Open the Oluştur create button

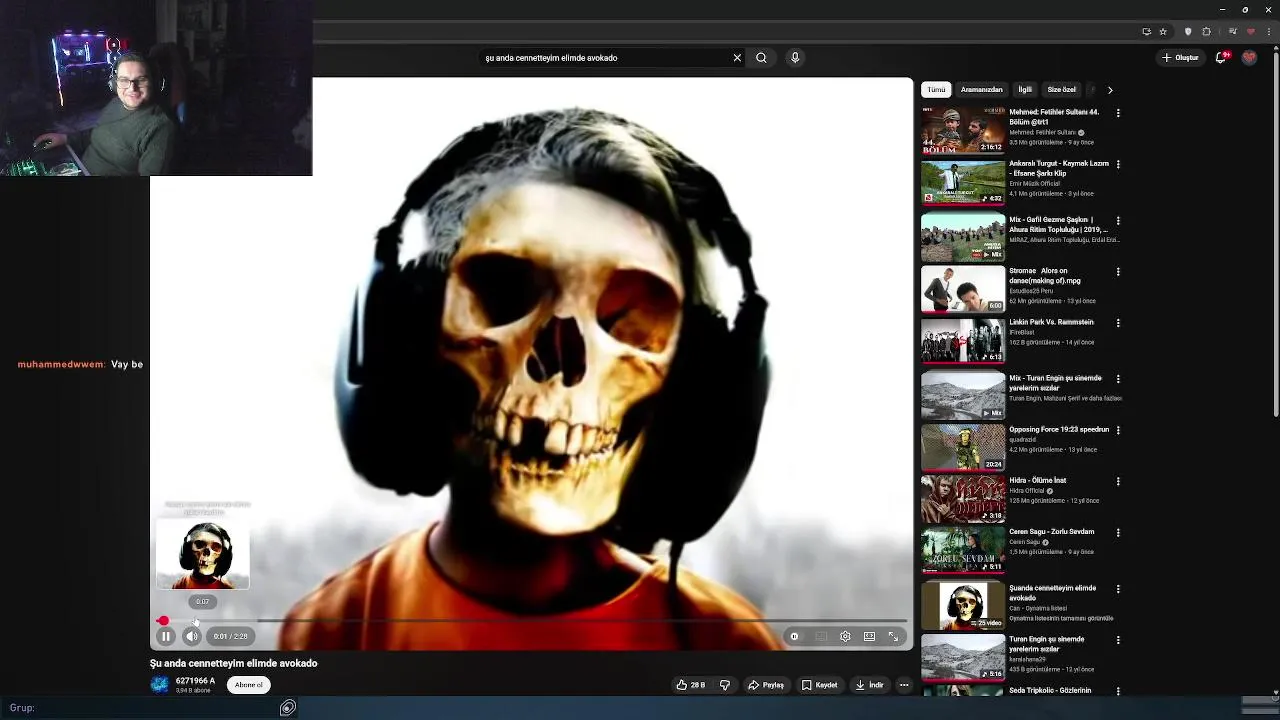coord(1180,58)
